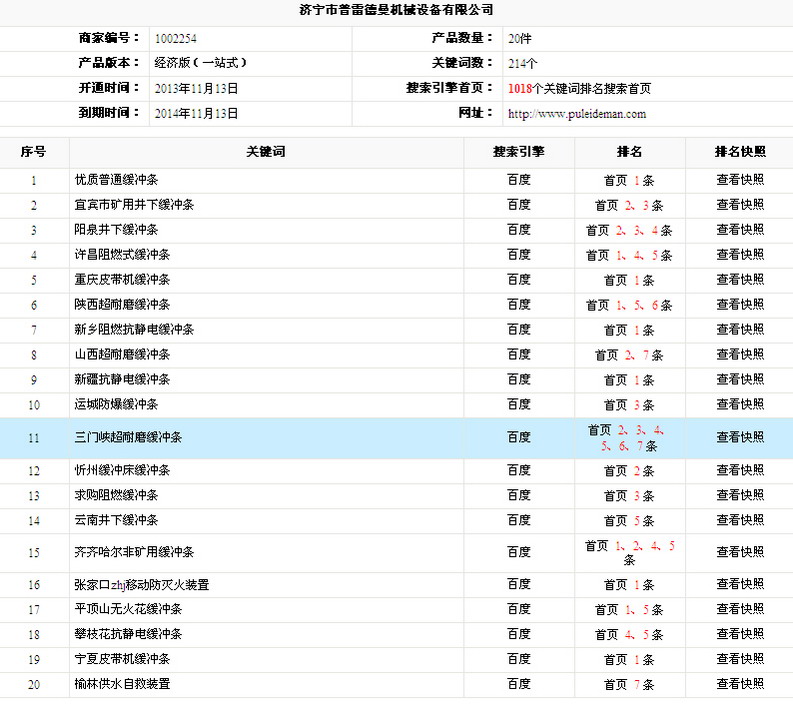
Task: View snapshot for 求购阻燃缓冲条 row
Action: pos(740,495)
